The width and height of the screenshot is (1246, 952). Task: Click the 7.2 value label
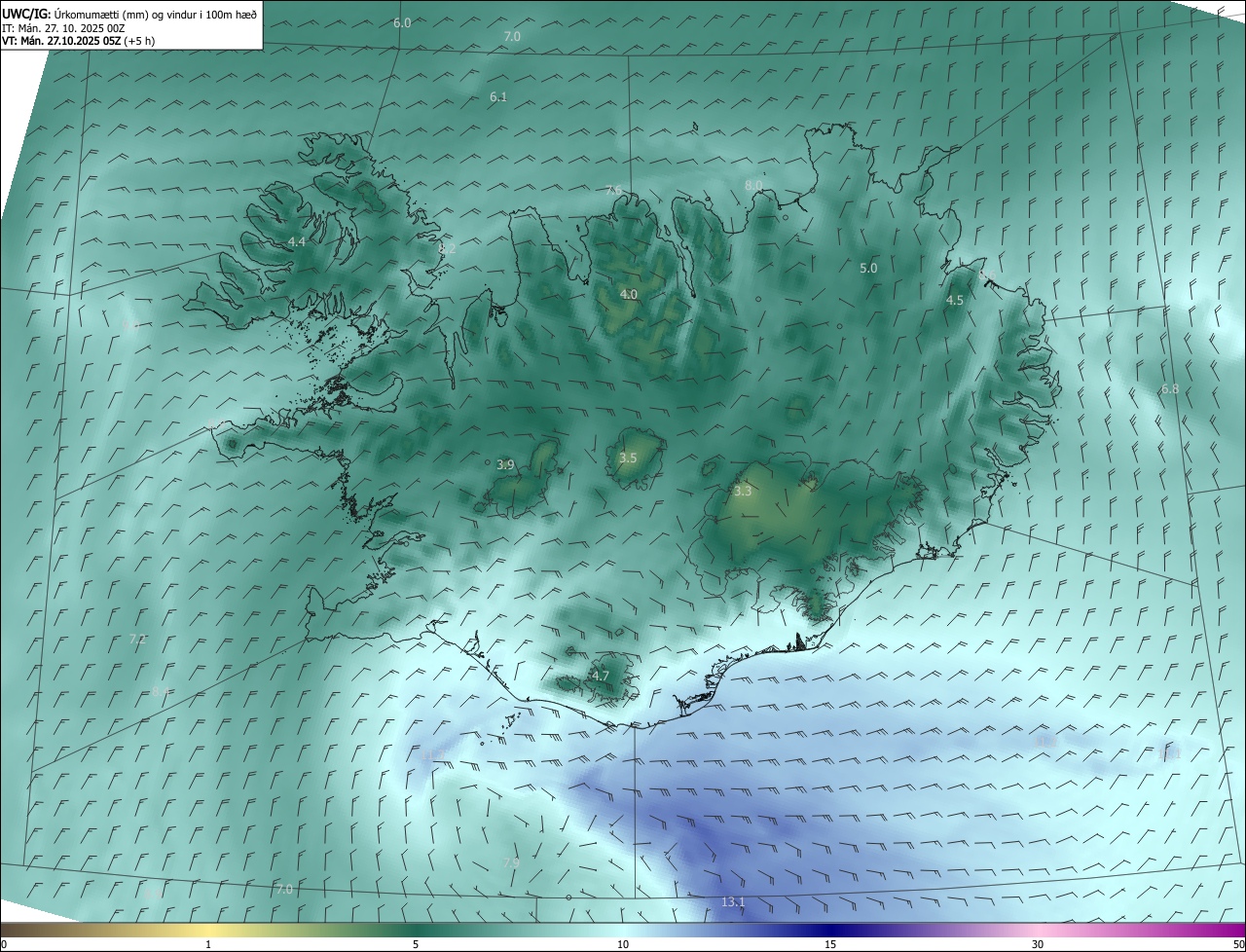pyautogui.click(x=138, y=640)
